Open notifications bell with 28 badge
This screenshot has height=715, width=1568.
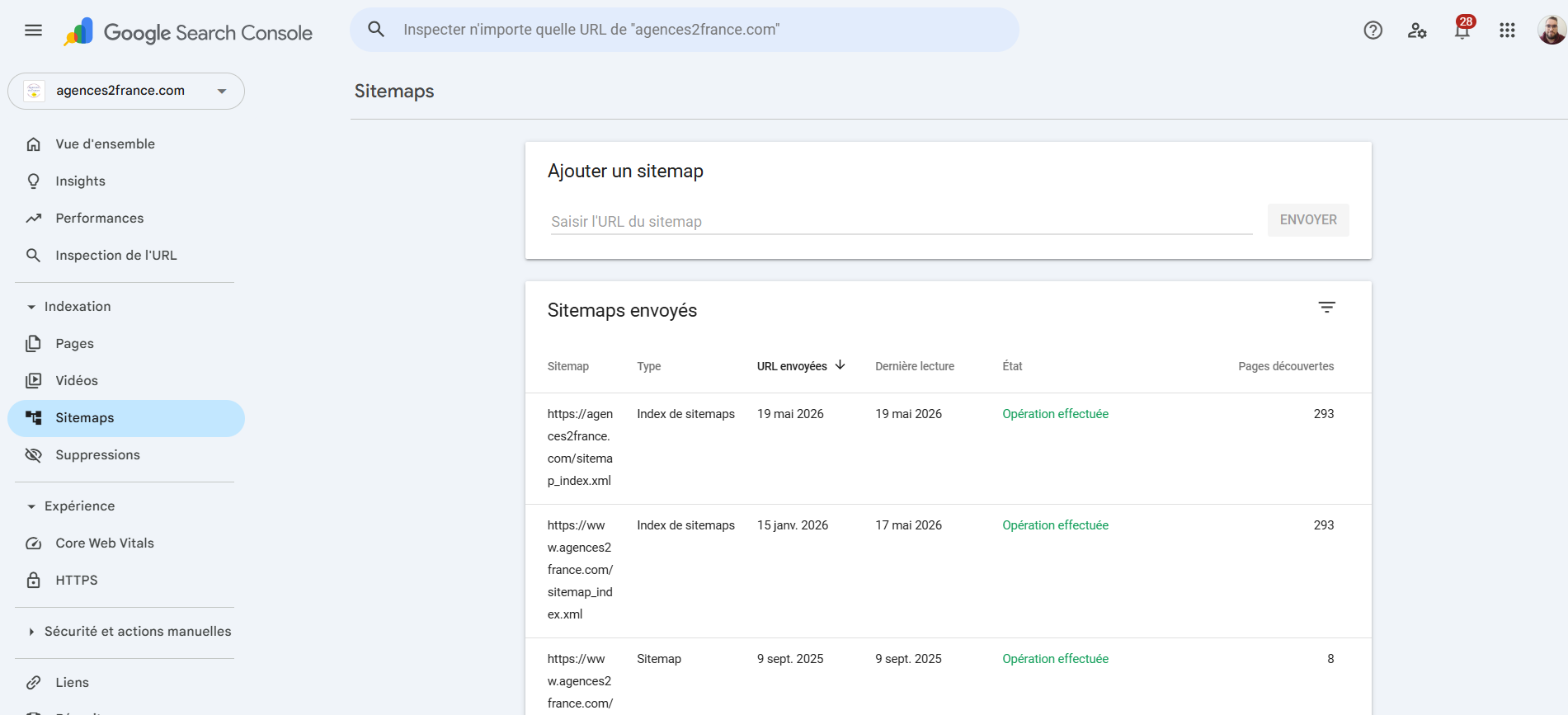(1462, 29)
